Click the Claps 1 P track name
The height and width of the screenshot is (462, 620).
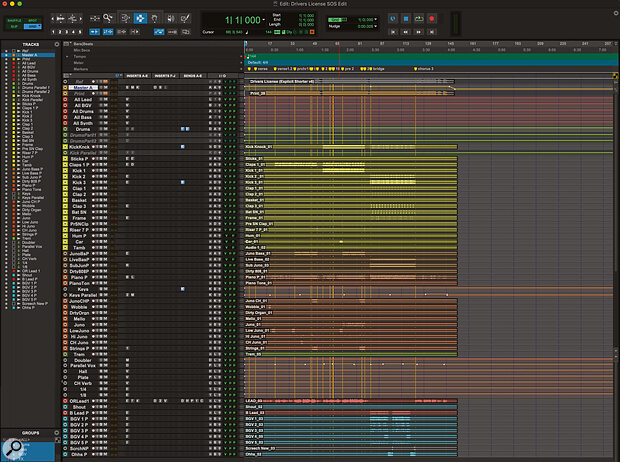[x=79, y=165]
